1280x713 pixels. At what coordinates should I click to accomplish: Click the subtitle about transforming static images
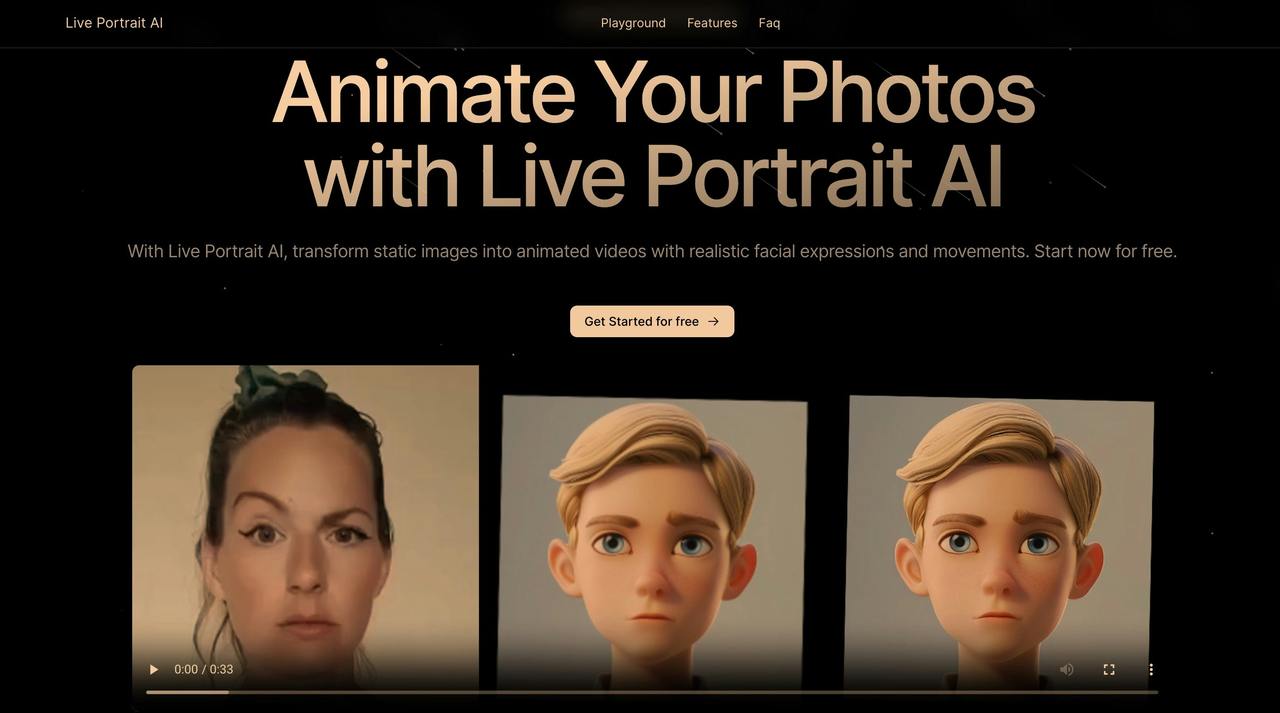[652, 251]
